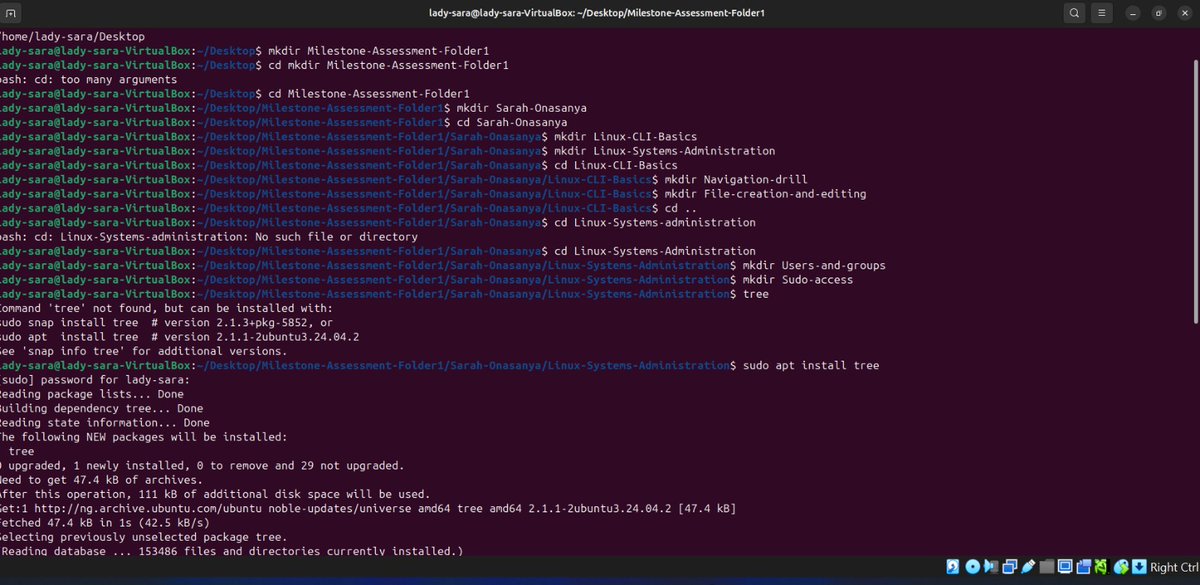Click the 'mkdir Linux-Systems-Administration' command

pyautogui.click(x=664, y=151)
